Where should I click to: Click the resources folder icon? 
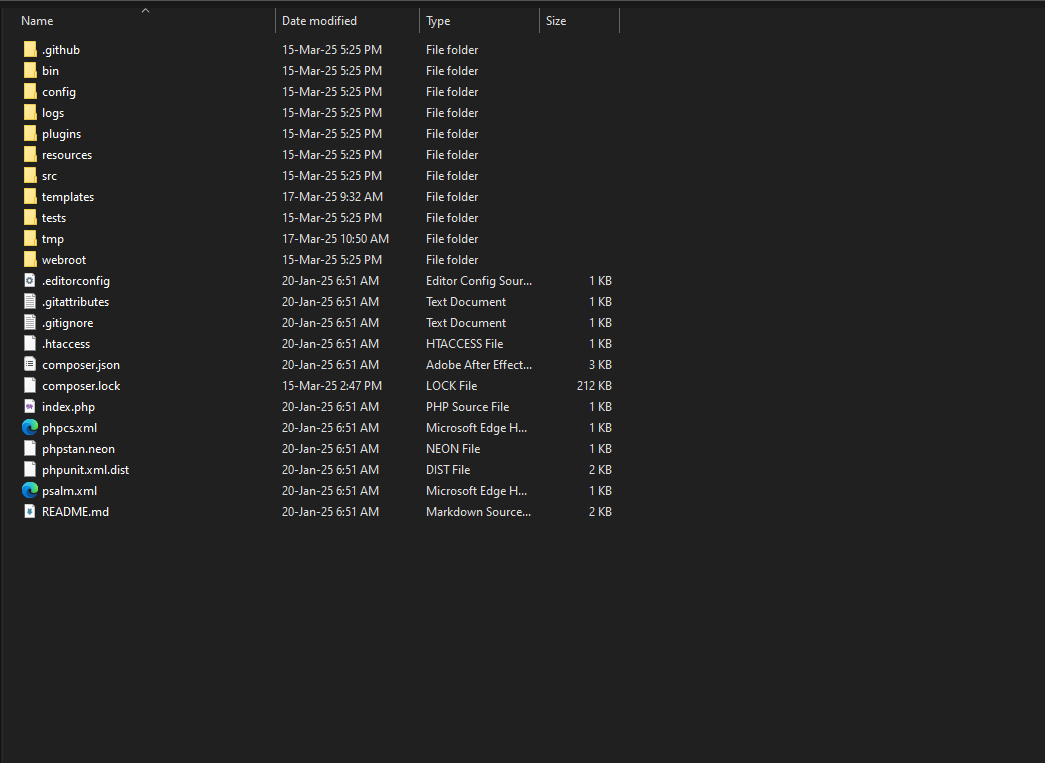point(30,154)
